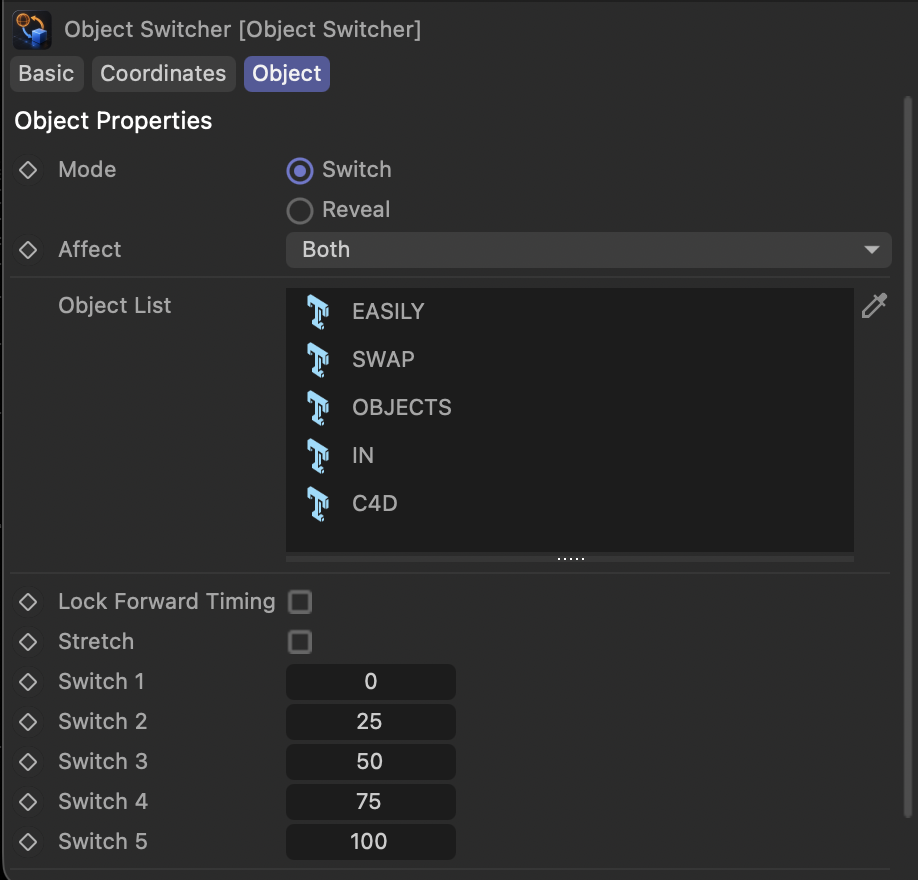Click the Stretch parameter label

[x=96, y=642]
